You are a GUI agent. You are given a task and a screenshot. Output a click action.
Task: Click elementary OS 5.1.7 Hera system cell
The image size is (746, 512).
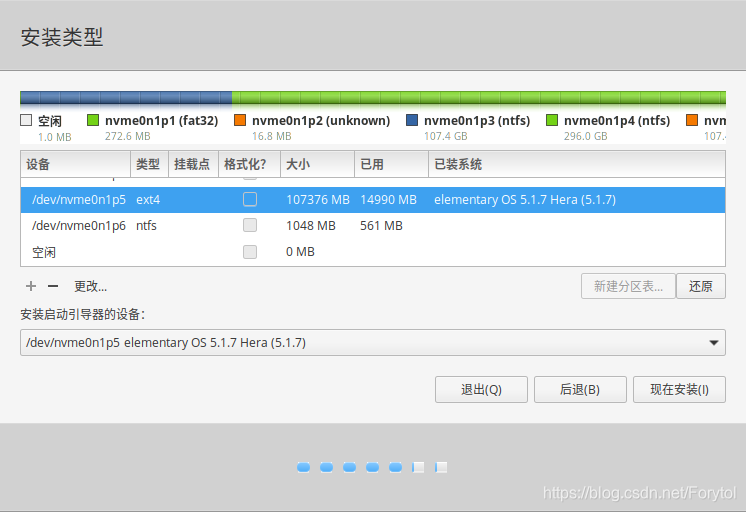pos(525,200)
